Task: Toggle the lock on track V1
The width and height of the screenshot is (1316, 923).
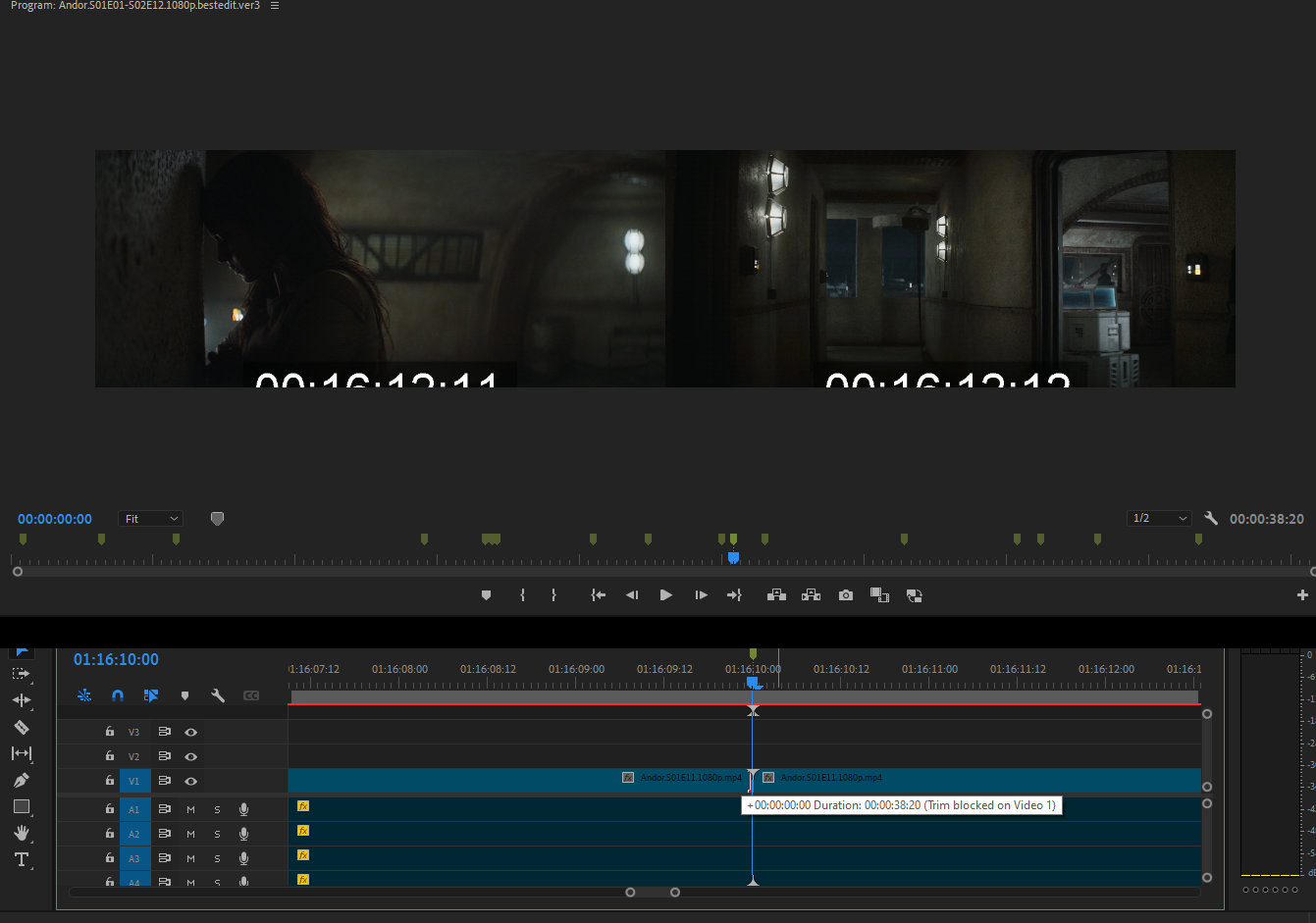Action: point(110,781)
